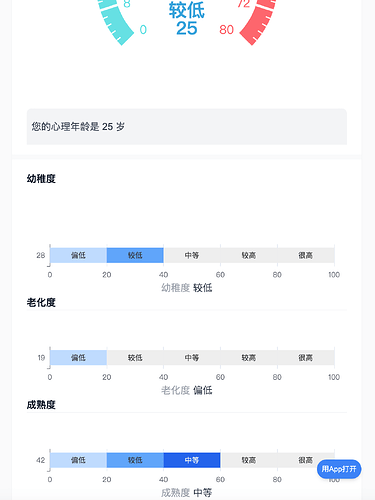Tap the 用App打开 floating button

point(339,469)
